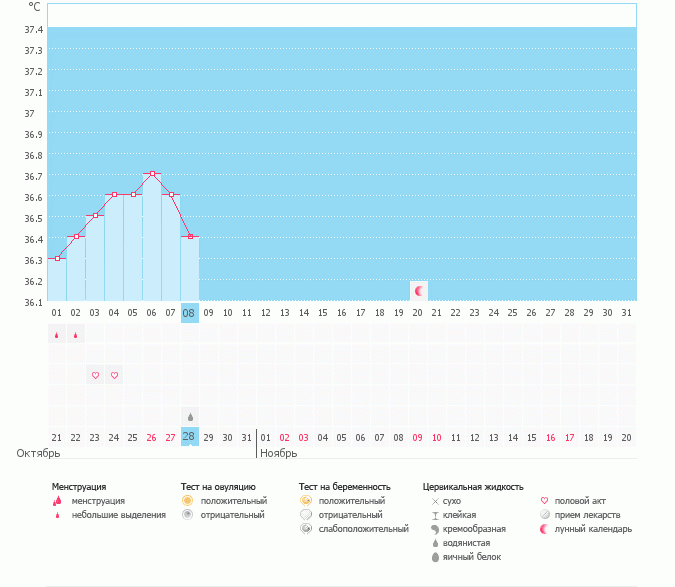Click the heart icon under cycle day 04
Screen dimensions: 675x587
(114, 375)
